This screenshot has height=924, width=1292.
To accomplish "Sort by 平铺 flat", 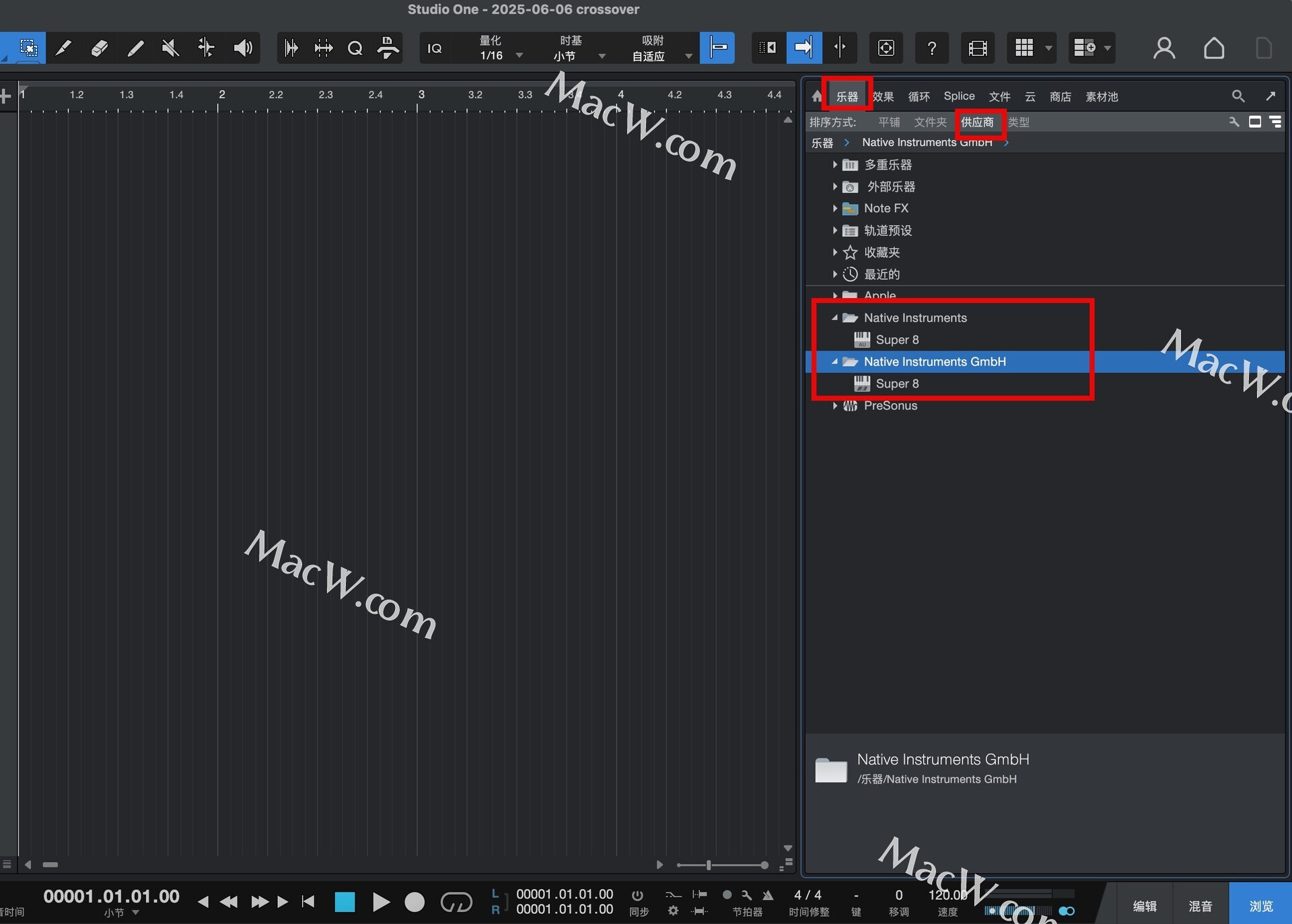I will click(889, 122).
